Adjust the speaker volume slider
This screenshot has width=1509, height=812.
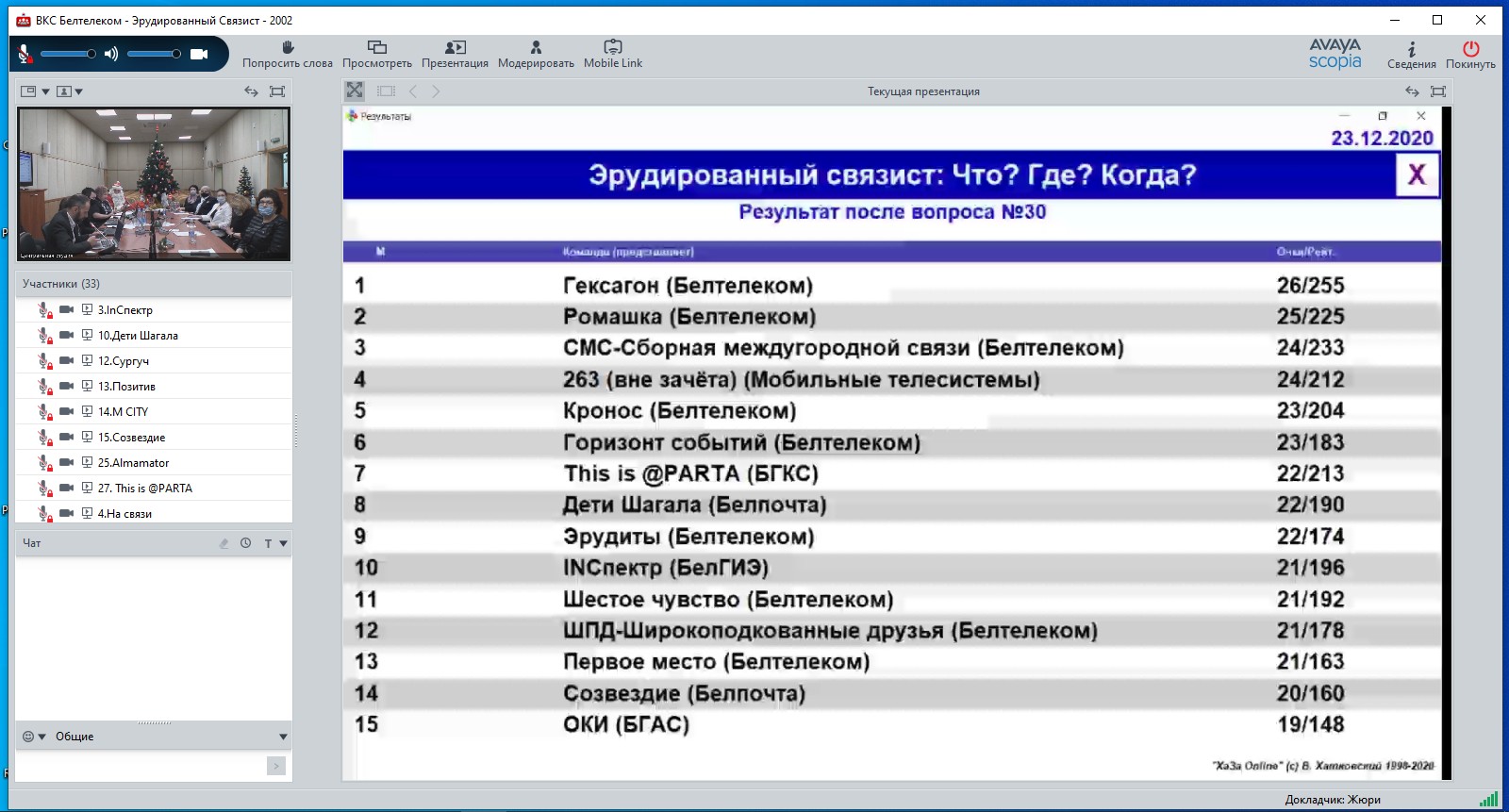154,54
